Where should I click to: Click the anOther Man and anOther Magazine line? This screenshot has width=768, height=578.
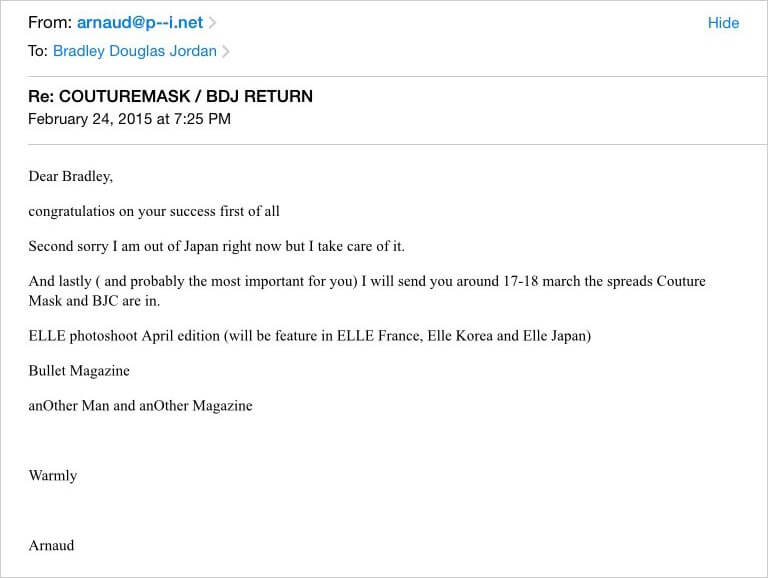coord(141,406)
